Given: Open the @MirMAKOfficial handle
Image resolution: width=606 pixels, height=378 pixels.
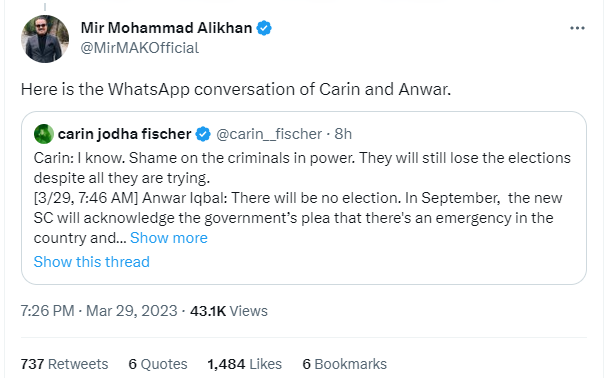Looking at the screenshot, I should [140, 48].
